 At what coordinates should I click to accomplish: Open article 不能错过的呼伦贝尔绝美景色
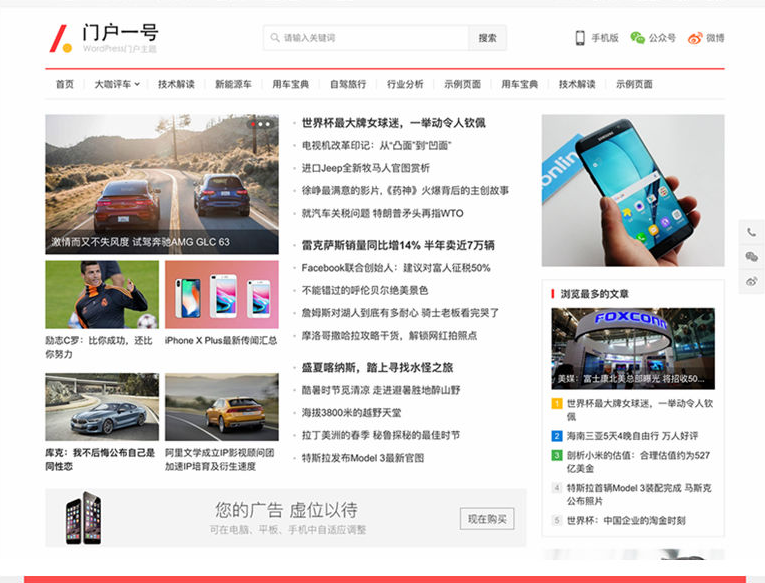(x=364, y=290)
